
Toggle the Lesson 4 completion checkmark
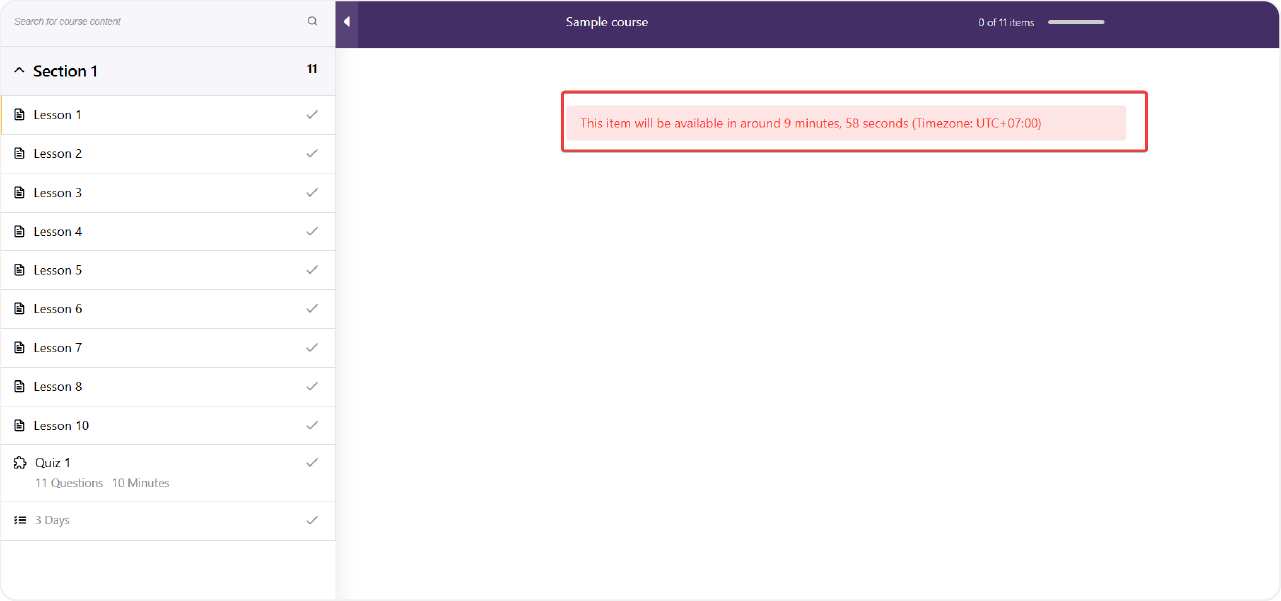(x=312, y=231)
